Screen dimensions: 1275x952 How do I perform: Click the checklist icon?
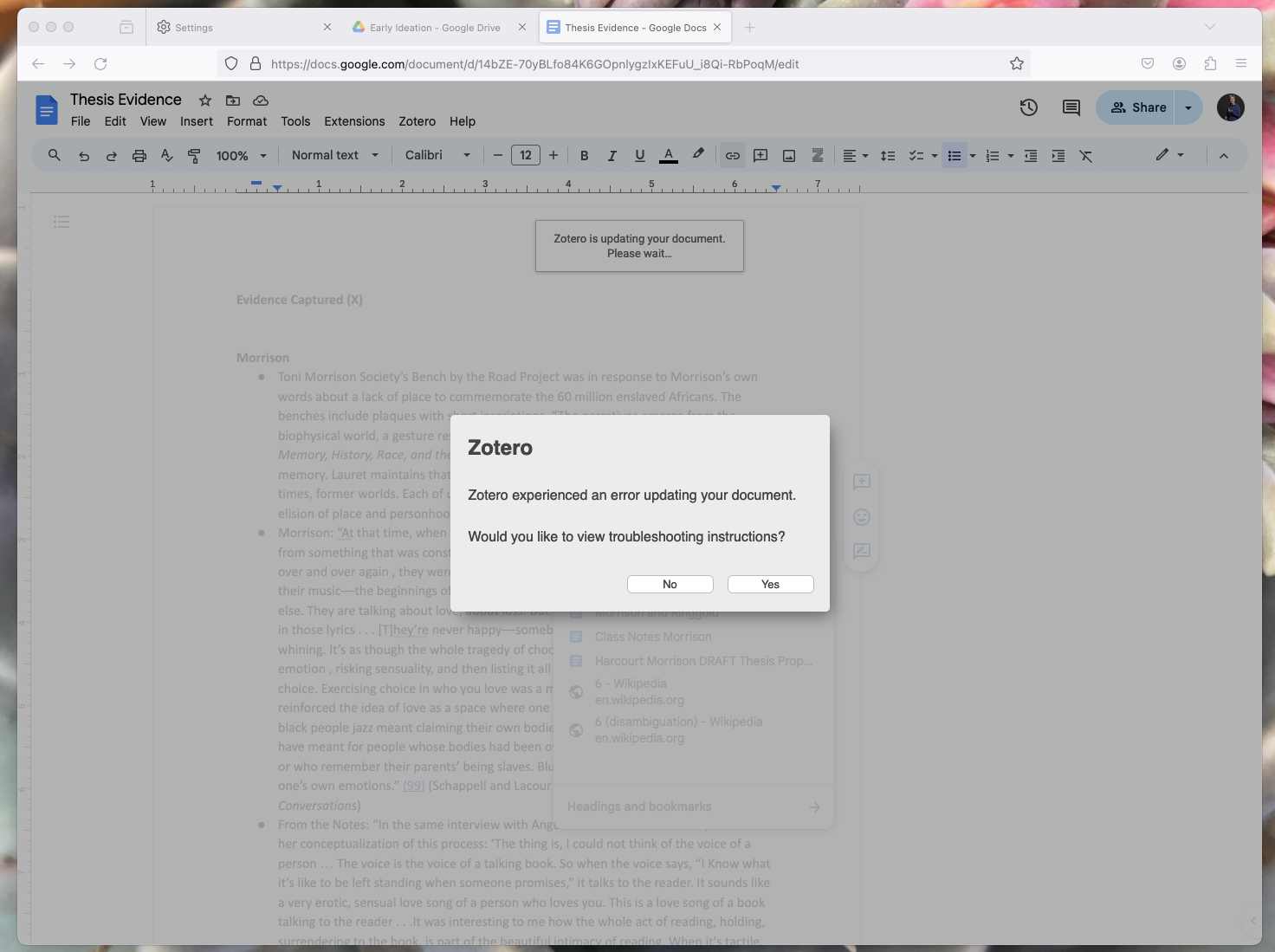point(916,156)
